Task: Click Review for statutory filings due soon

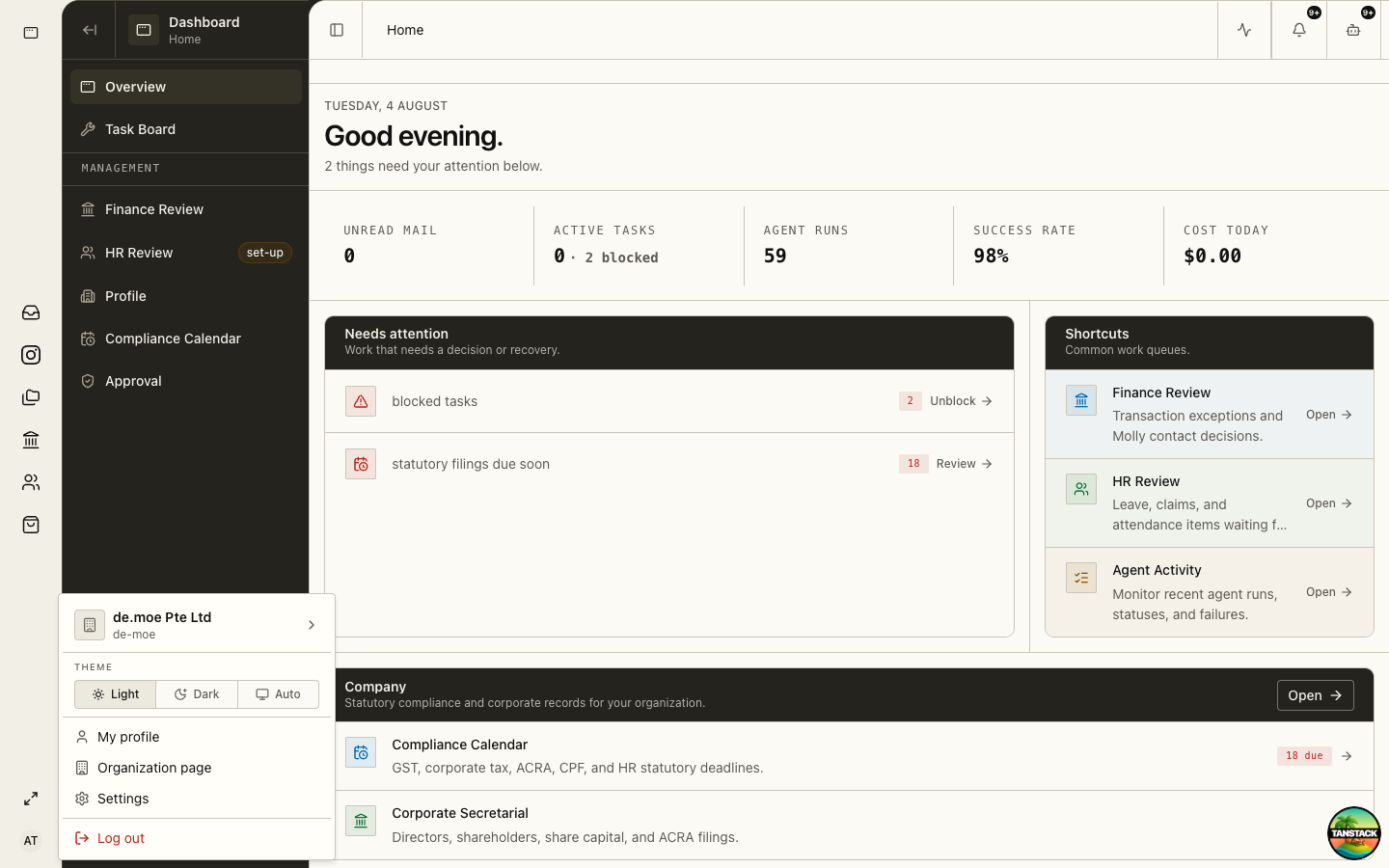Action: [964, 464]
